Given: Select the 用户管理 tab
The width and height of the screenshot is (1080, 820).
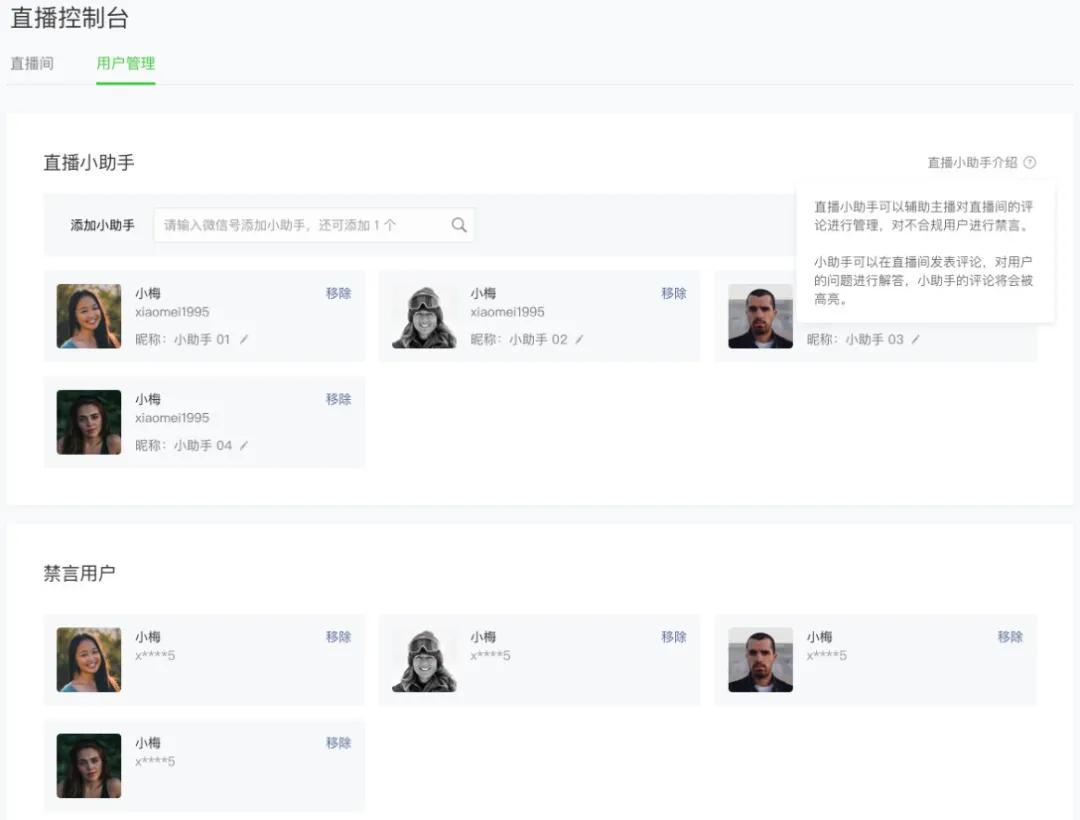Looking at the screenshot, I should pyautogui.click(x=125, y=63).
